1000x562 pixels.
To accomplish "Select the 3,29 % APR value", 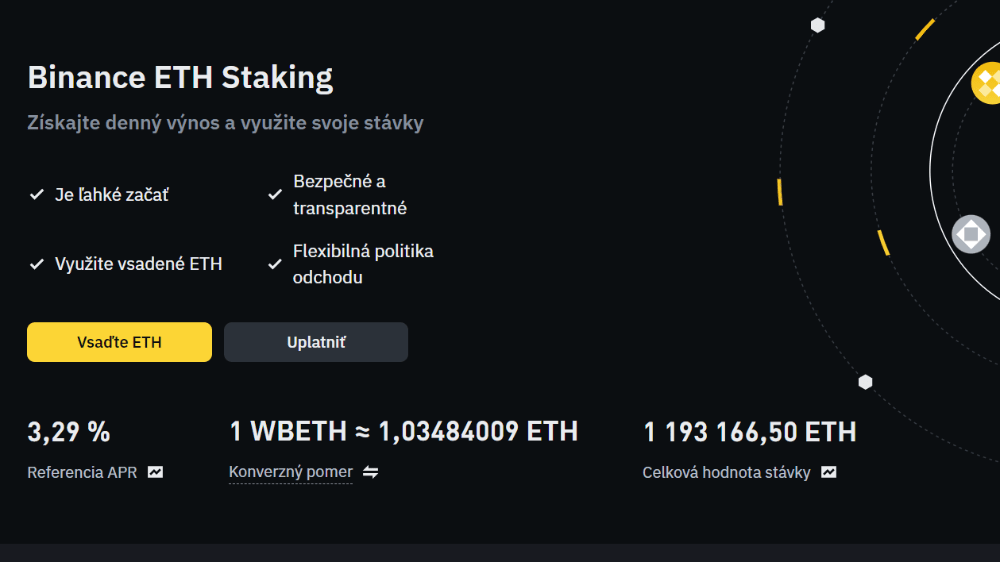I will [69, 432].
